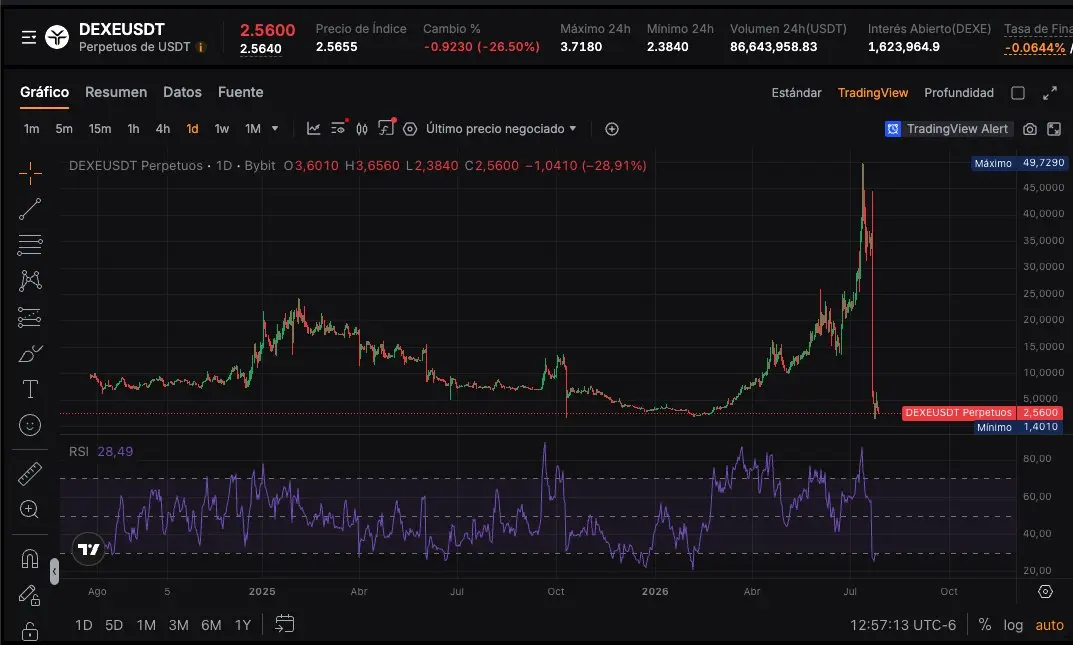
Task: Set date range to 6M
Action: pos(211,625)
